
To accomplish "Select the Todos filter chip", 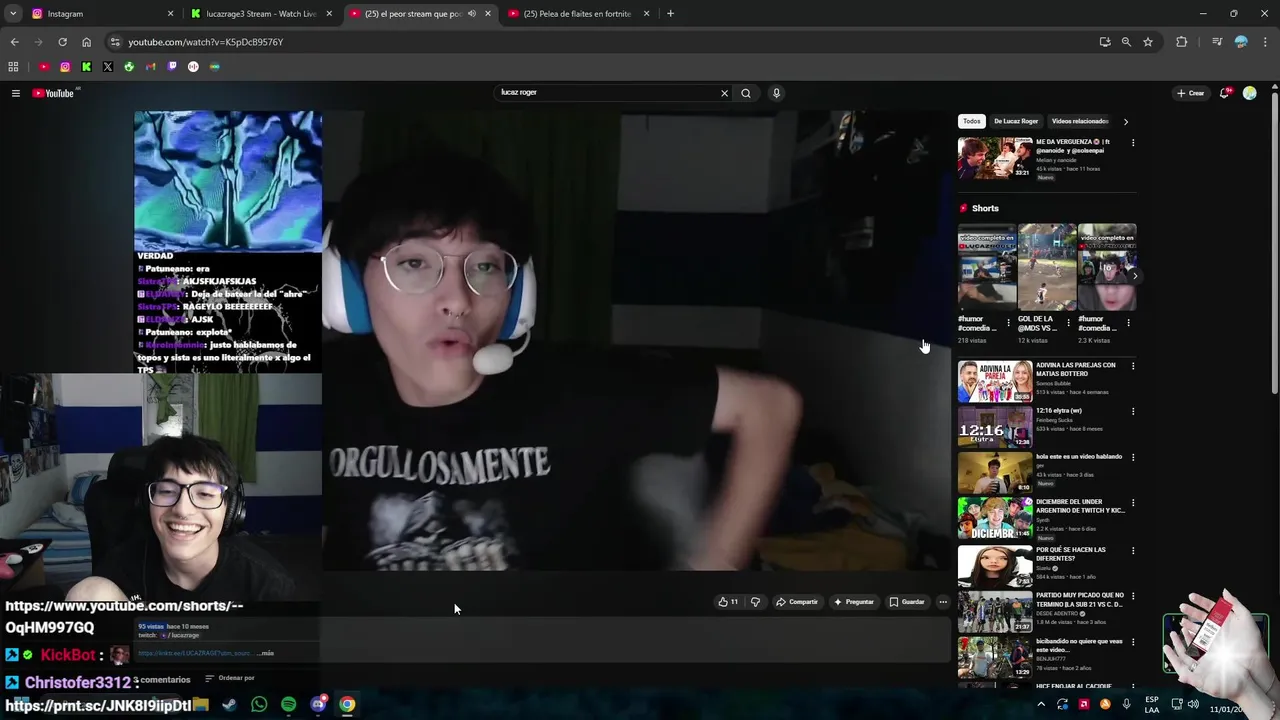I will [971, 121].
